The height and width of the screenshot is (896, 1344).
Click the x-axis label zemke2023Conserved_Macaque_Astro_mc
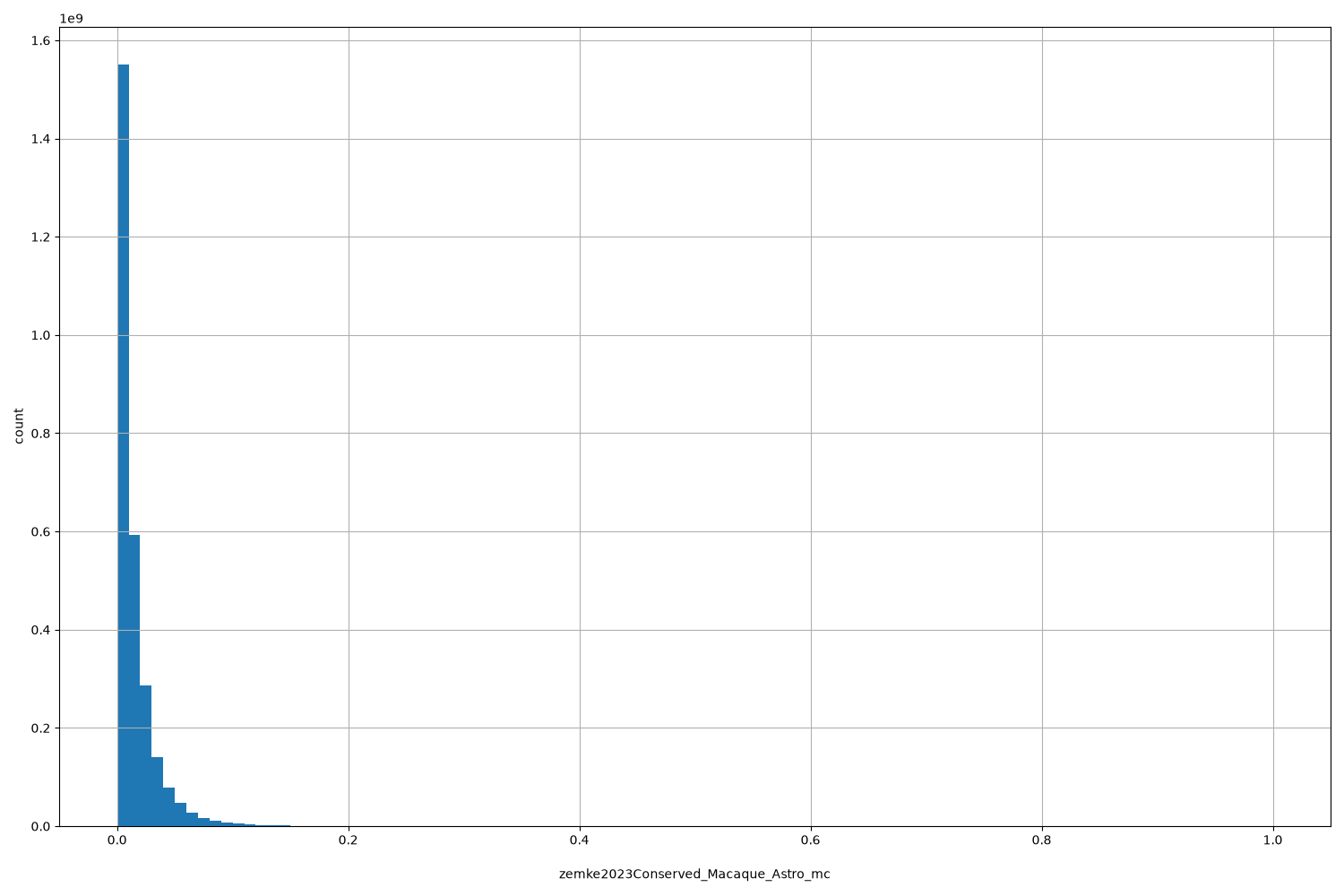tap(694, 874)
